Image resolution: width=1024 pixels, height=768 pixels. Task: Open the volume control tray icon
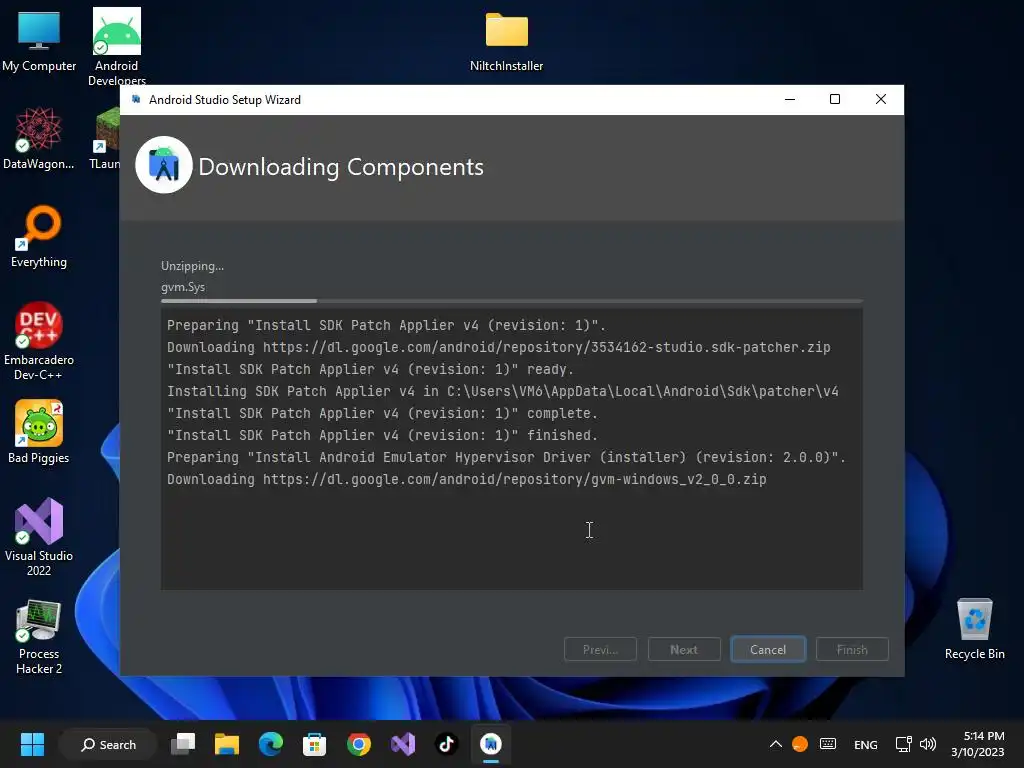(x=927, y=744)
